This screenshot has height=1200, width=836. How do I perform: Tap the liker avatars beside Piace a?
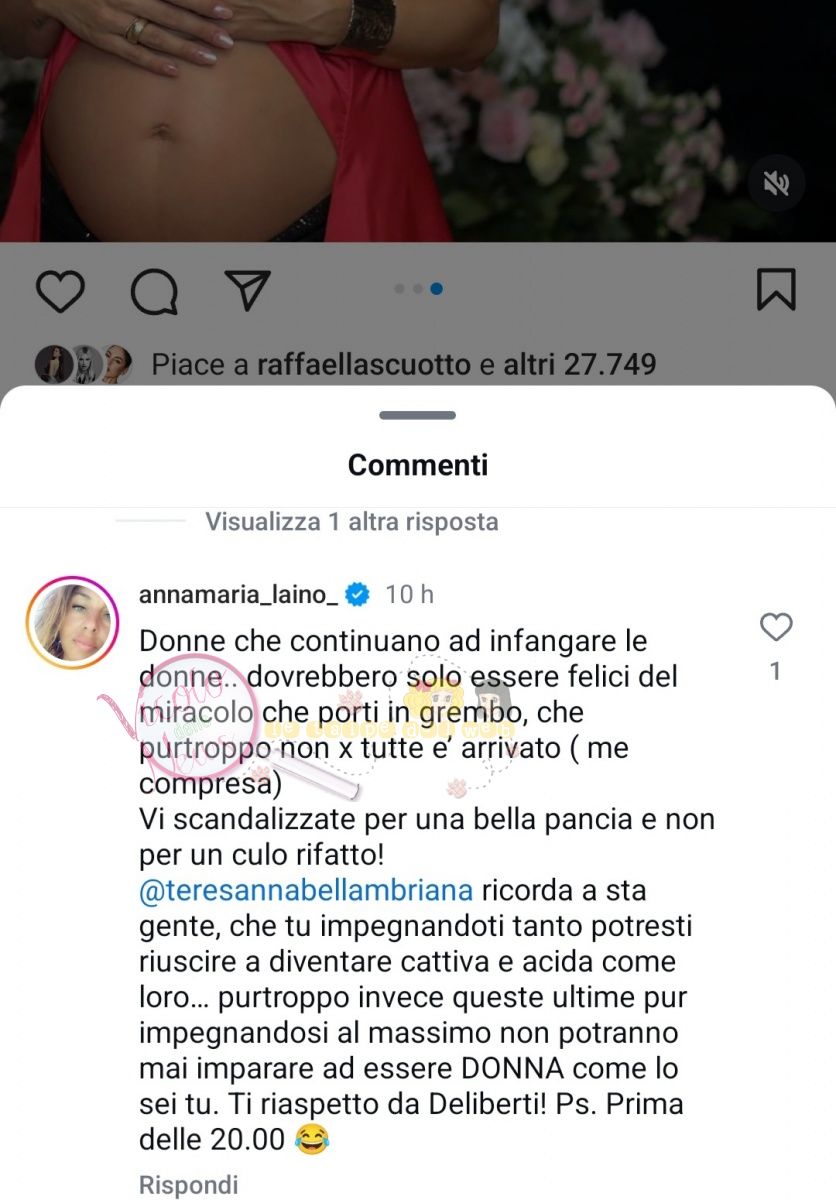coord(86,365)
